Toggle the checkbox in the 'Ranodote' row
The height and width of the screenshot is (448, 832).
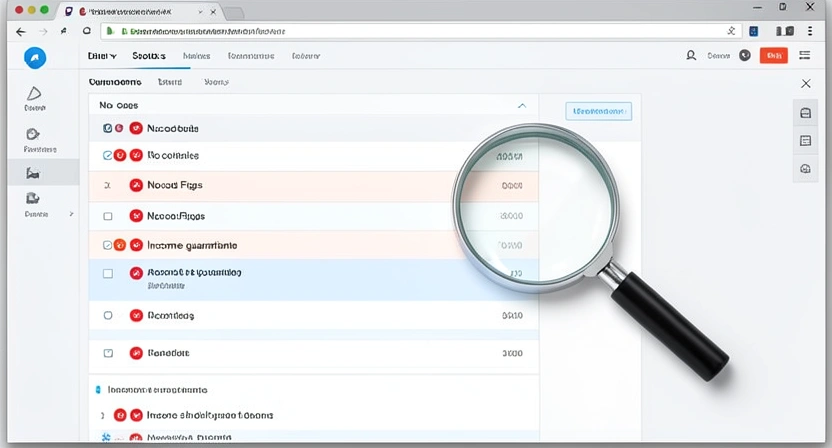[x=108, y=353]
